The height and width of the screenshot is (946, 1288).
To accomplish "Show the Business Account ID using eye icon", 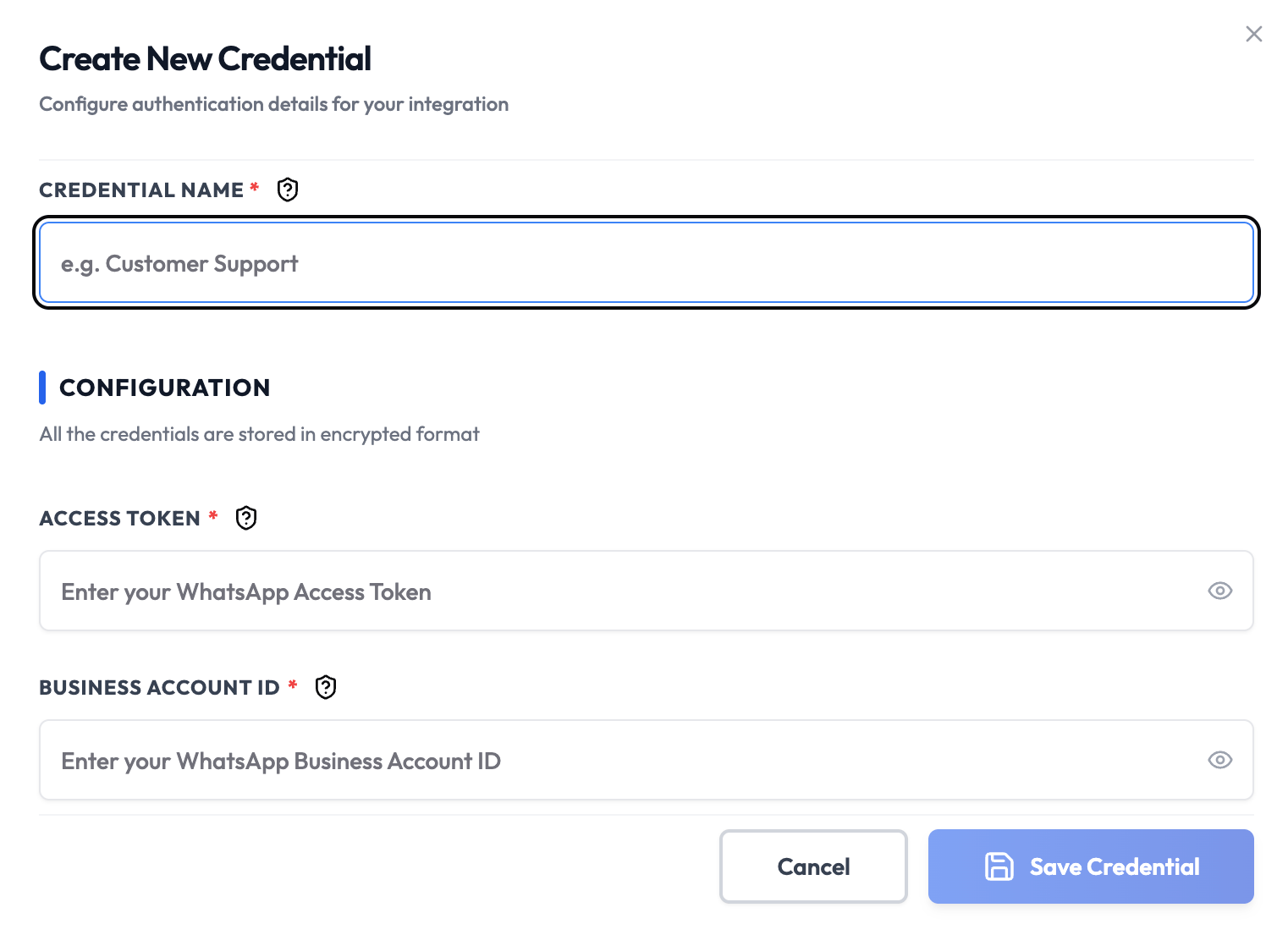I will (x=1219, y=760).
